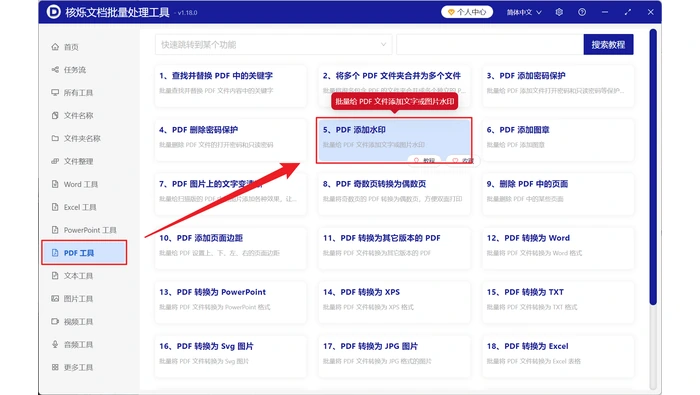The image size is (700, 395).
Task: Open tool 6 PDF 添加图章
Action: click(x=558, y=140)
